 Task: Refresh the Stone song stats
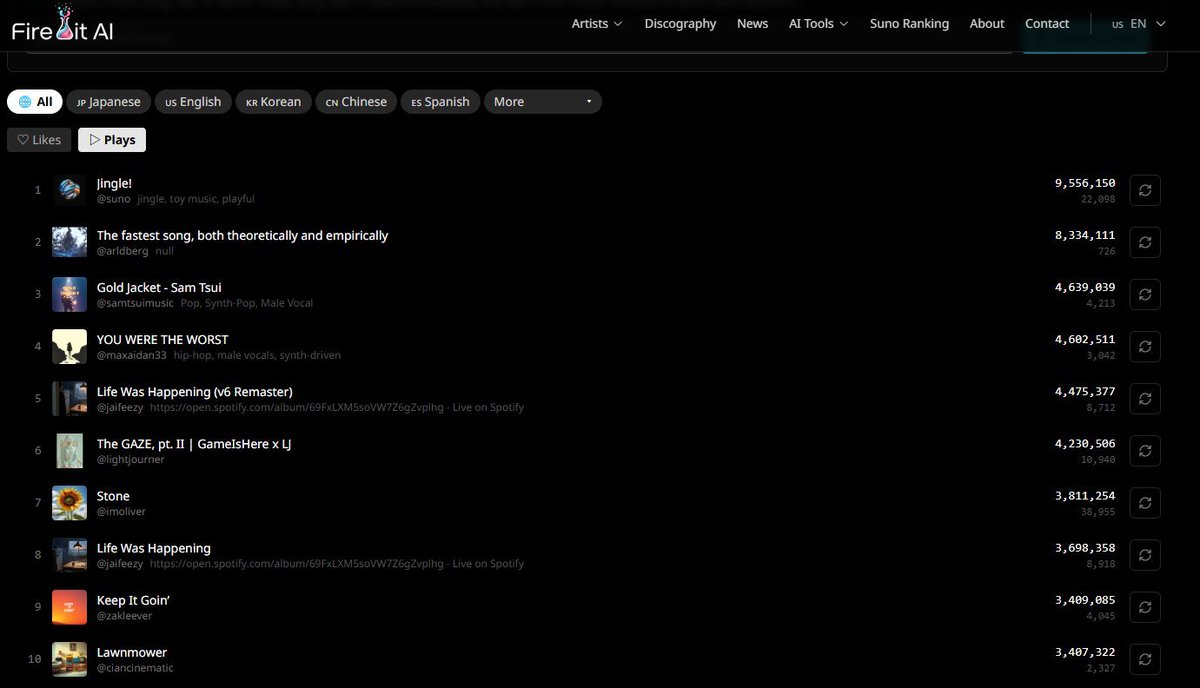tap(1145, 503)
